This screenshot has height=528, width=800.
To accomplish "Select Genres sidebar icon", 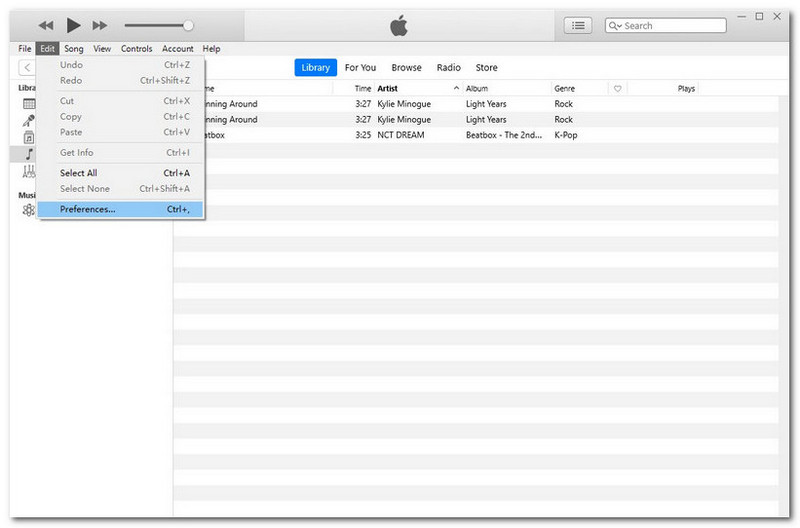I will click(x=29, y=171).
